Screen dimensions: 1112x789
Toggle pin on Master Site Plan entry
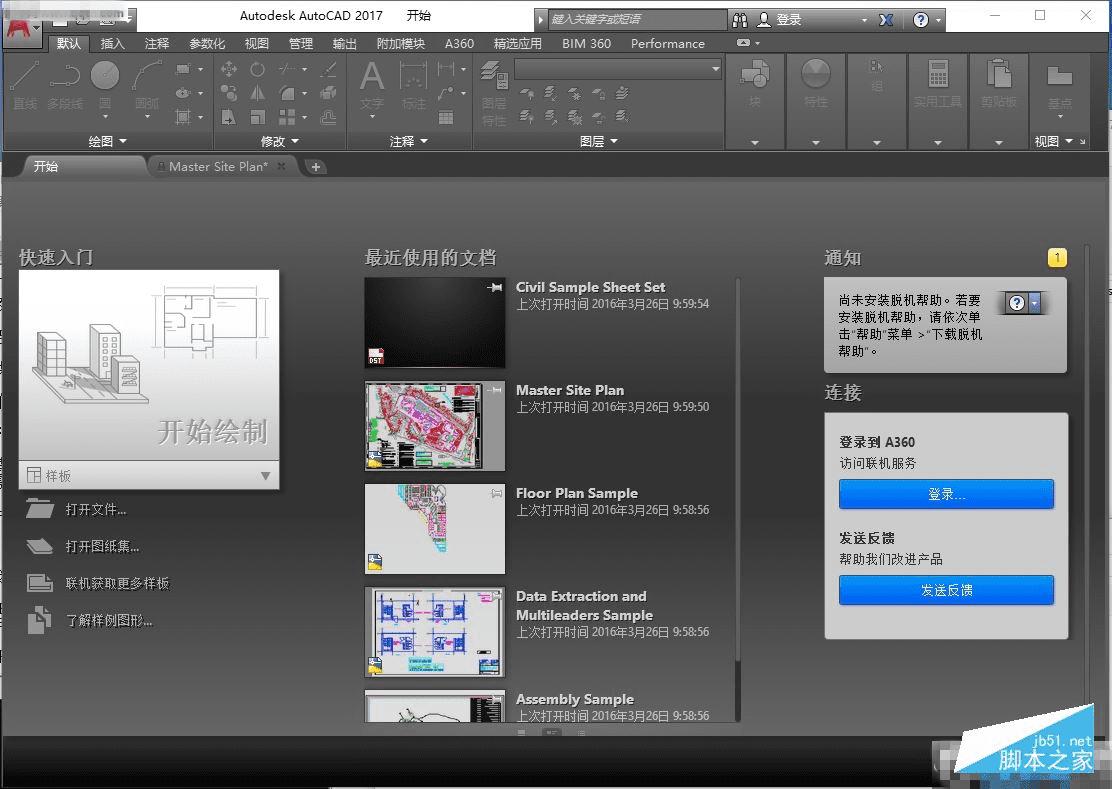pyautogui.click(x=494, y=391)
